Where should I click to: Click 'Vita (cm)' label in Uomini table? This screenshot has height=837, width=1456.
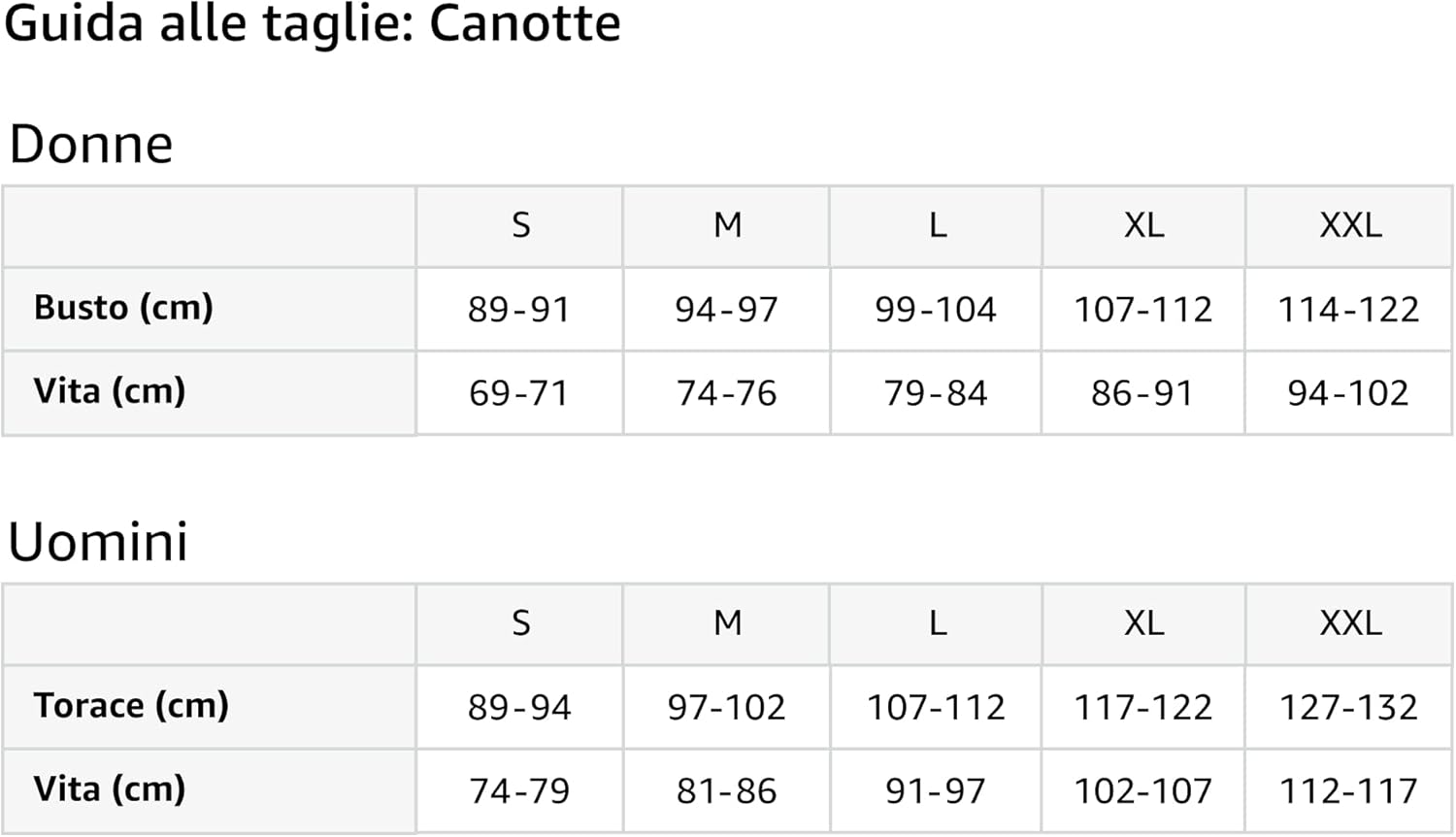110,789
